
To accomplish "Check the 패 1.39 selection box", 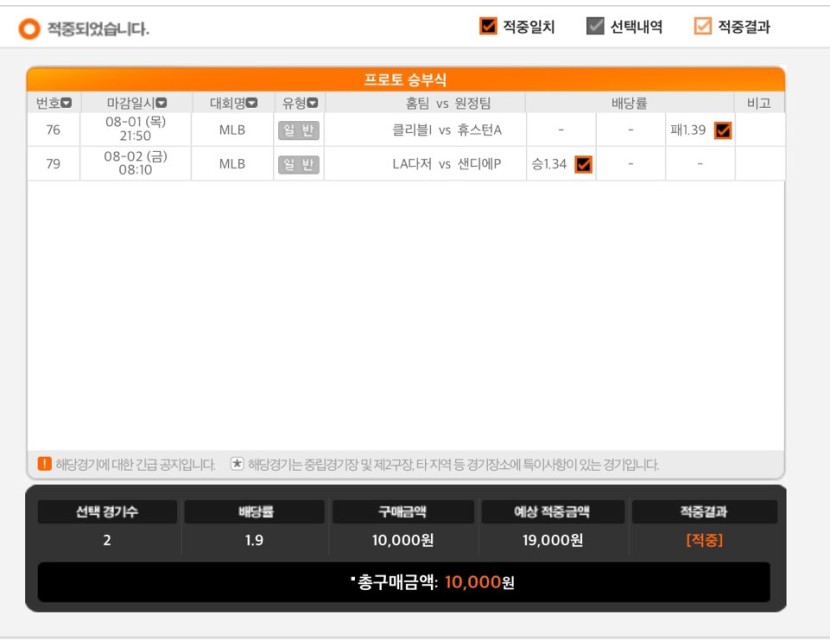I will click(723, 130).
